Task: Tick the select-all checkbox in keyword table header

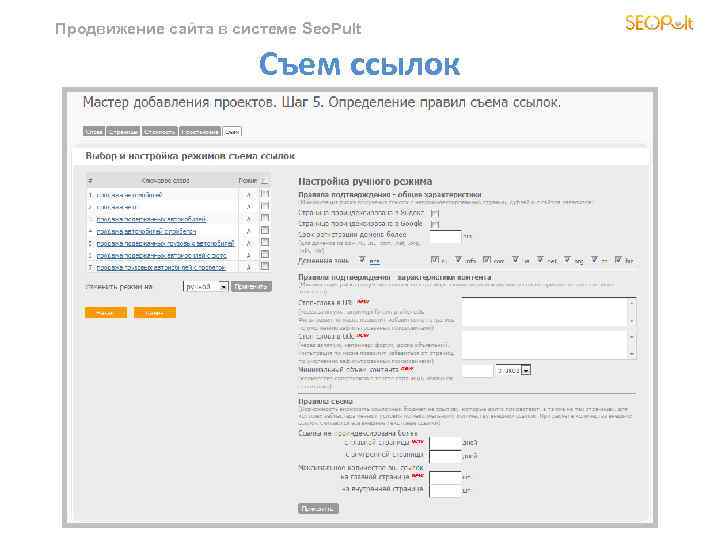Action: point(265,180)
